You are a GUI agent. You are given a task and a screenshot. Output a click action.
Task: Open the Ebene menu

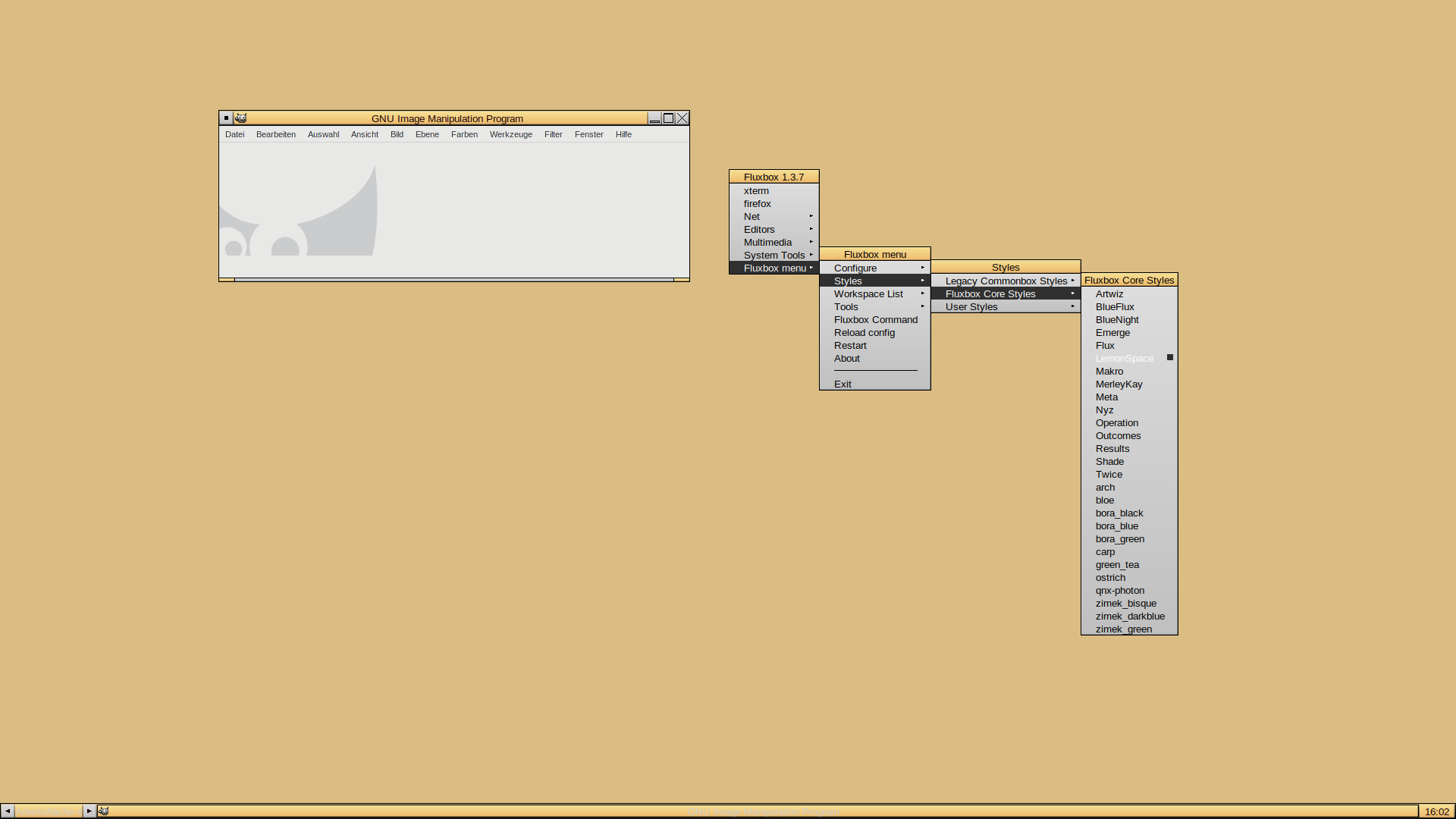point(427,134)
